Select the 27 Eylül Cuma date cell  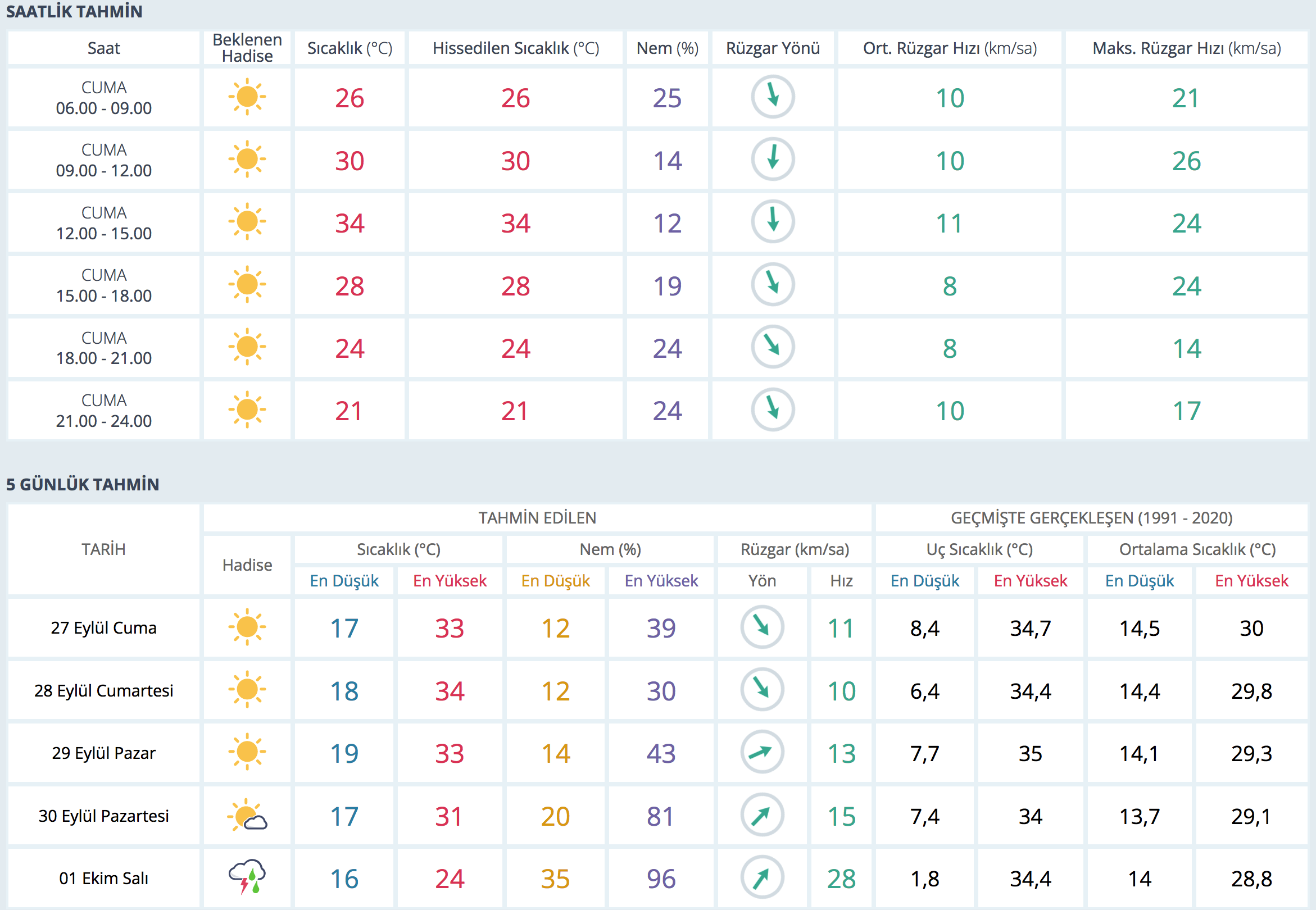[104, 628]
